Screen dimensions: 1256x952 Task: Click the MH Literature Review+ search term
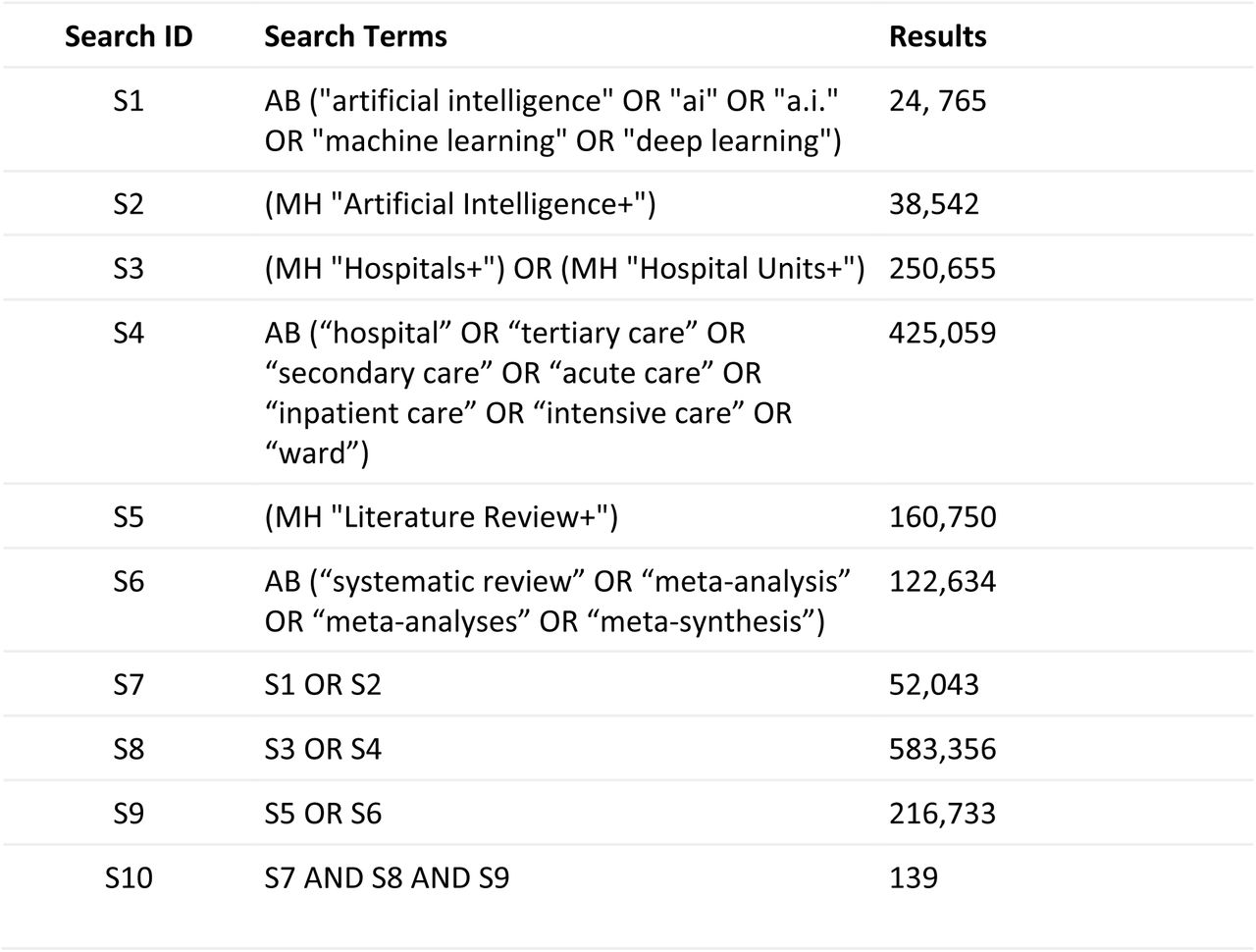442,516
